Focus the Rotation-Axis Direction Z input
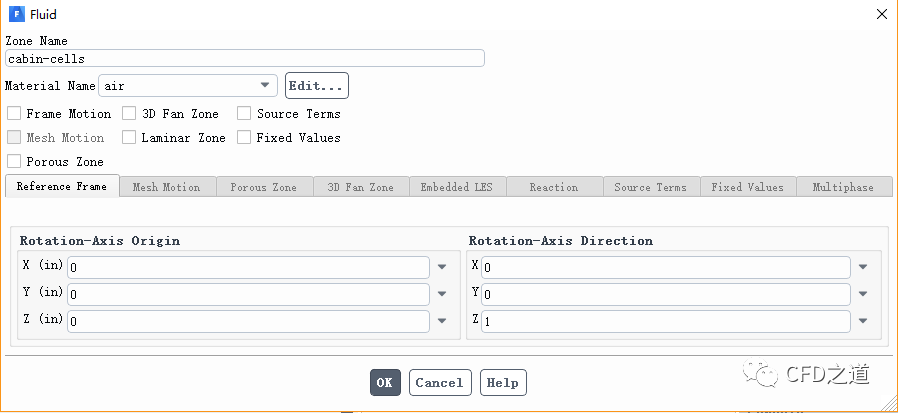 tap(665, 321)
